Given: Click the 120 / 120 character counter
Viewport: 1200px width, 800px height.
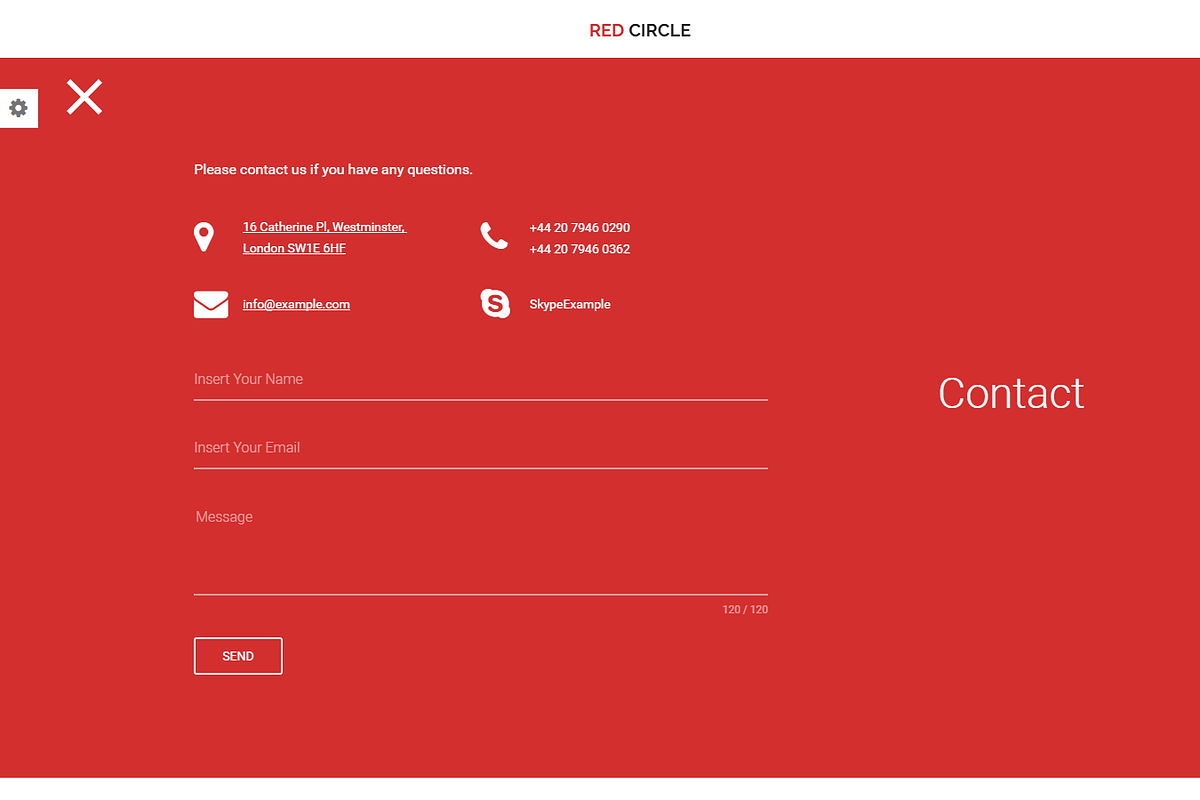Looking at the screenshot, I should pyautogui.click(x=745, y=610).
